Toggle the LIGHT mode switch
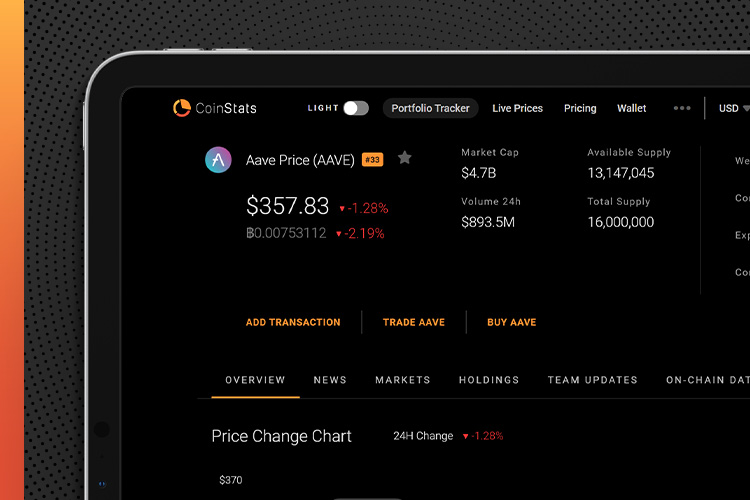This screenshot has width=750, height=500. coord(356,108)
